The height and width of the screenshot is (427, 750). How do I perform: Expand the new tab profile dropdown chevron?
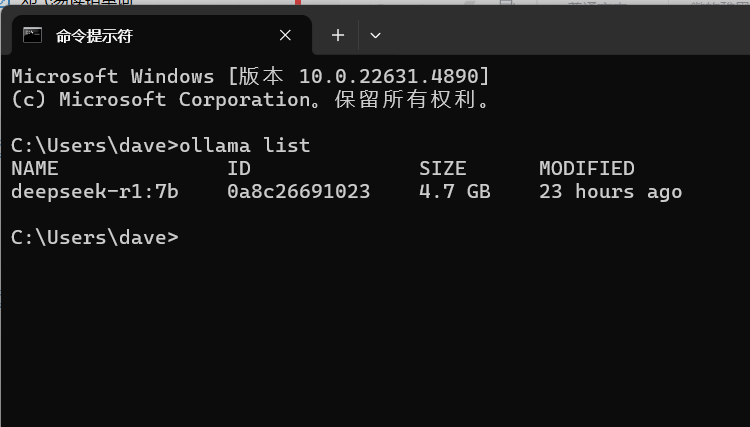click(x=375, y=35)
